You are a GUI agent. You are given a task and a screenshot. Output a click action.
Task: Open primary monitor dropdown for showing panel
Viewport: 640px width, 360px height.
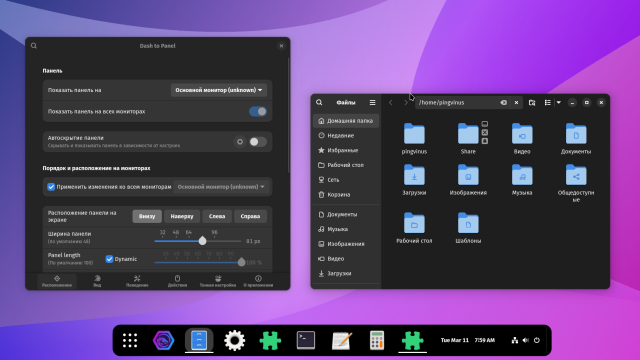(219, 90)
